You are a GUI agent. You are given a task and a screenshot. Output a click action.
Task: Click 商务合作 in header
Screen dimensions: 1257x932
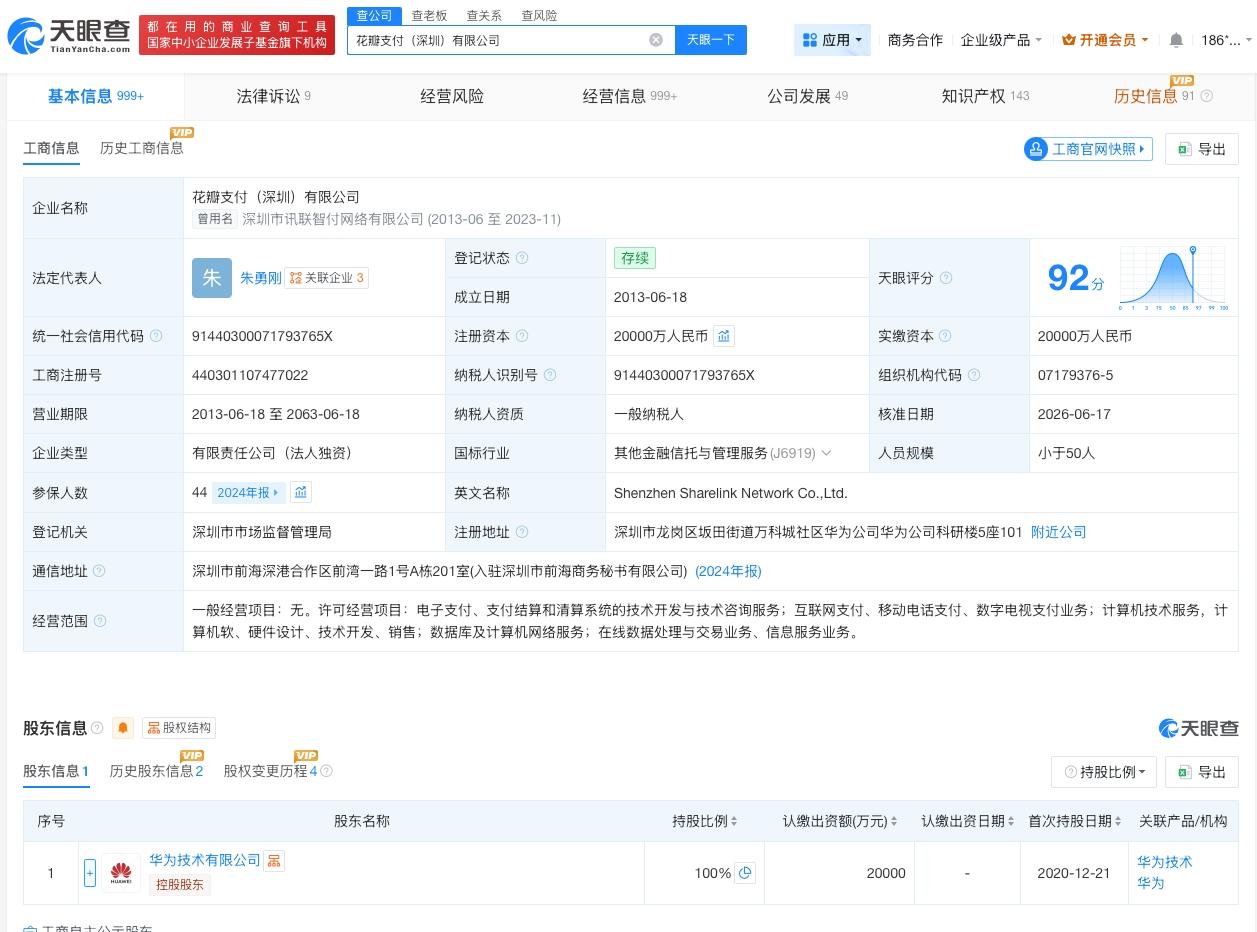click(x=915, y=40)
